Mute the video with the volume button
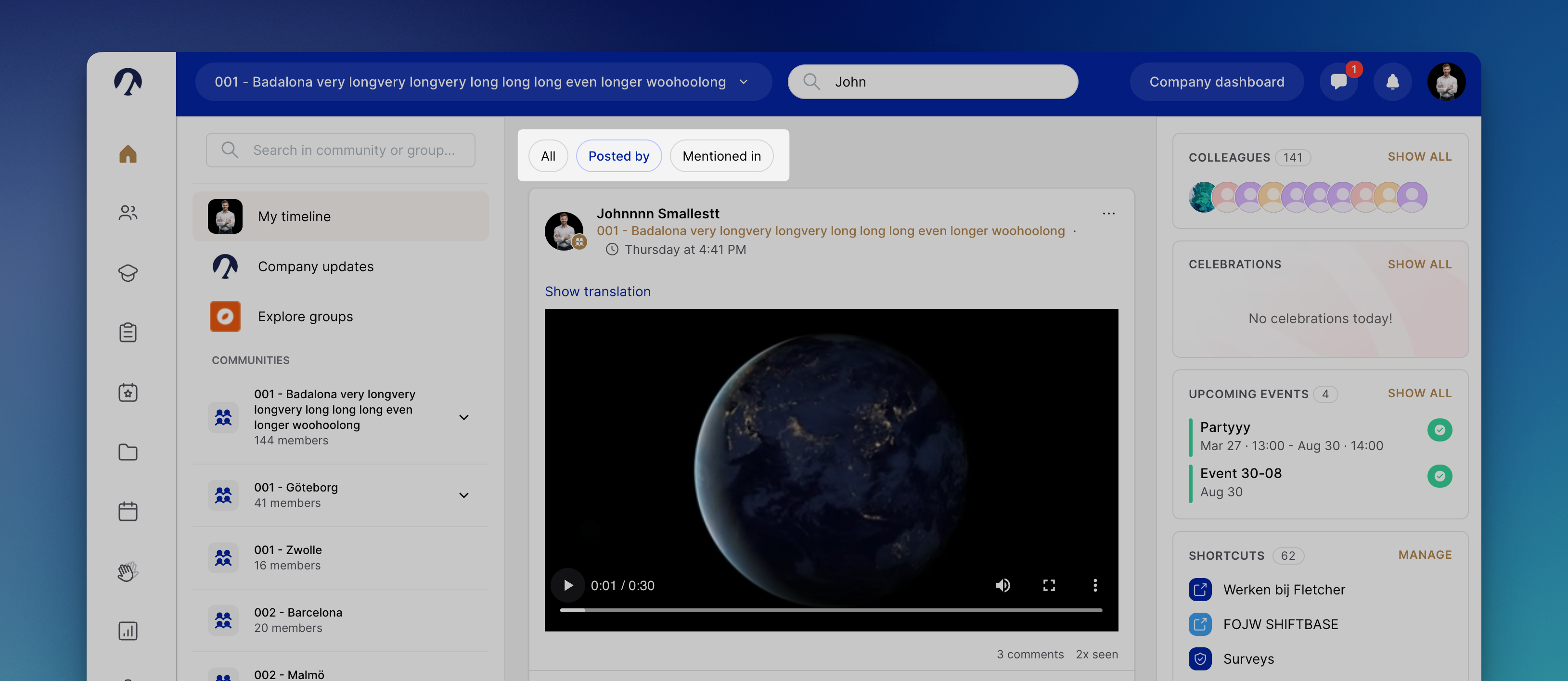The image size is (1568, 681). (x=1002, y=585)
